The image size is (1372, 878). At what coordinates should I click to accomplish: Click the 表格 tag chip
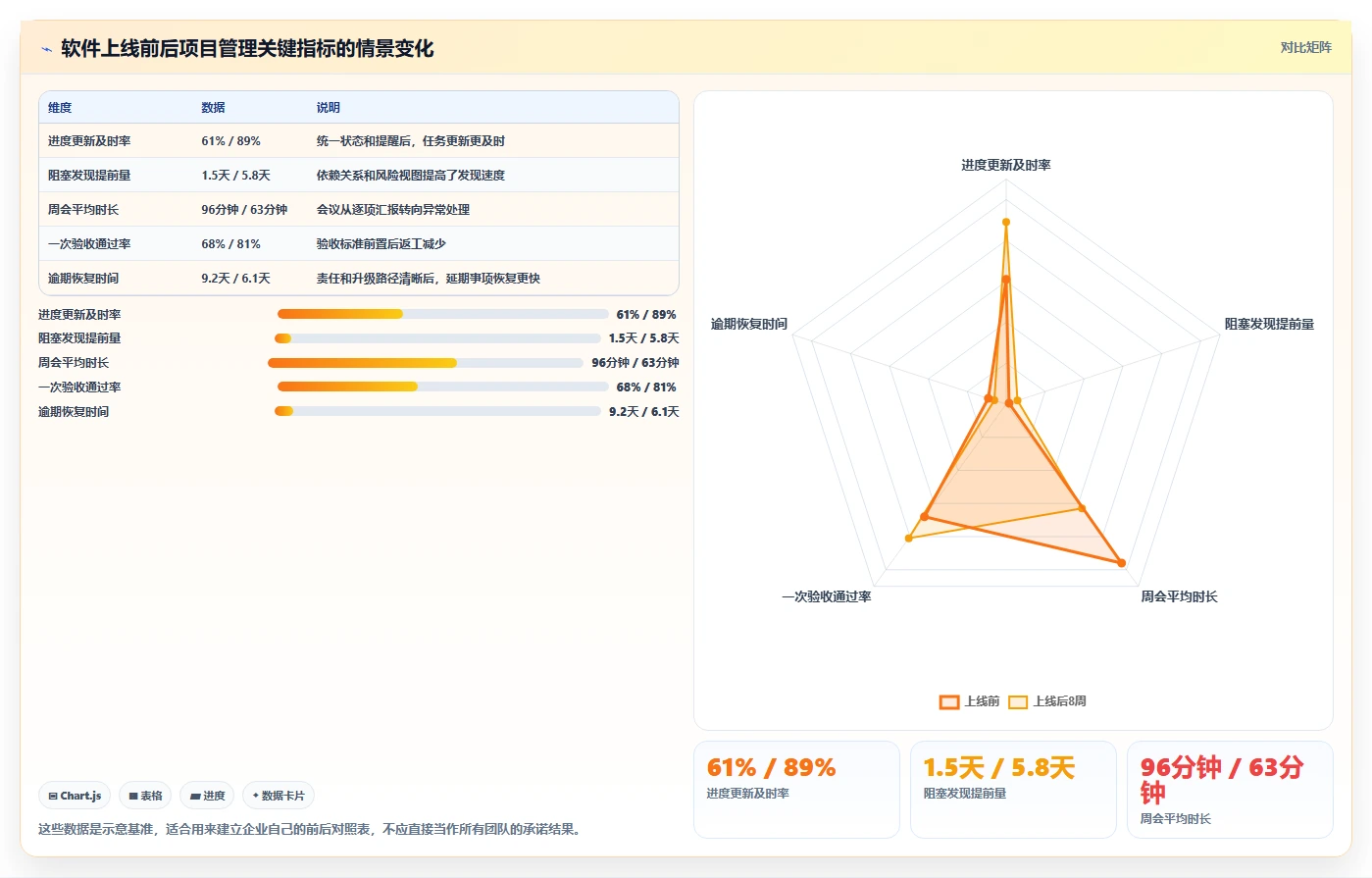[145, 796]
